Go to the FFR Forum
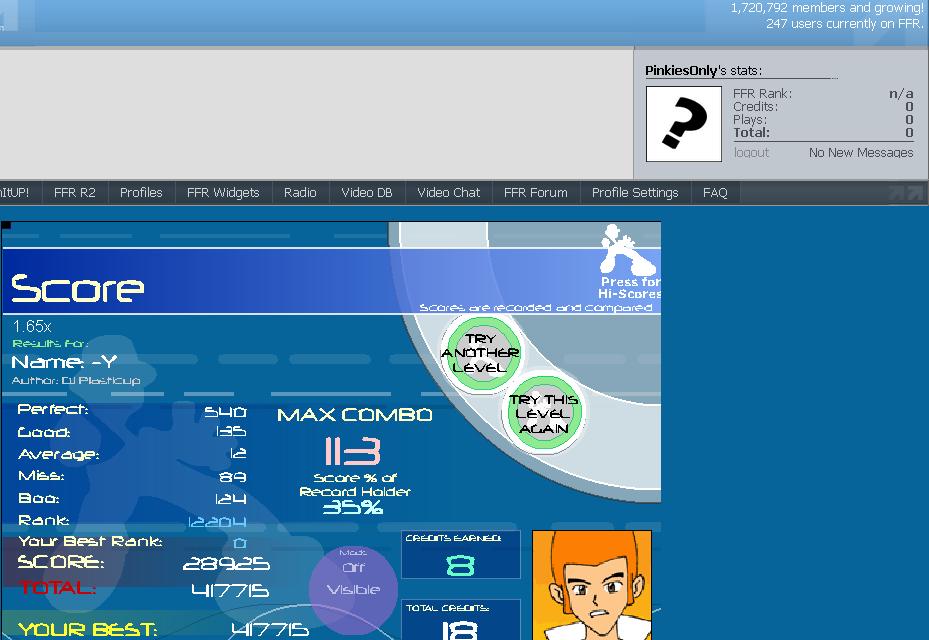Screen dimensions: 929x640 pos(536,193)
